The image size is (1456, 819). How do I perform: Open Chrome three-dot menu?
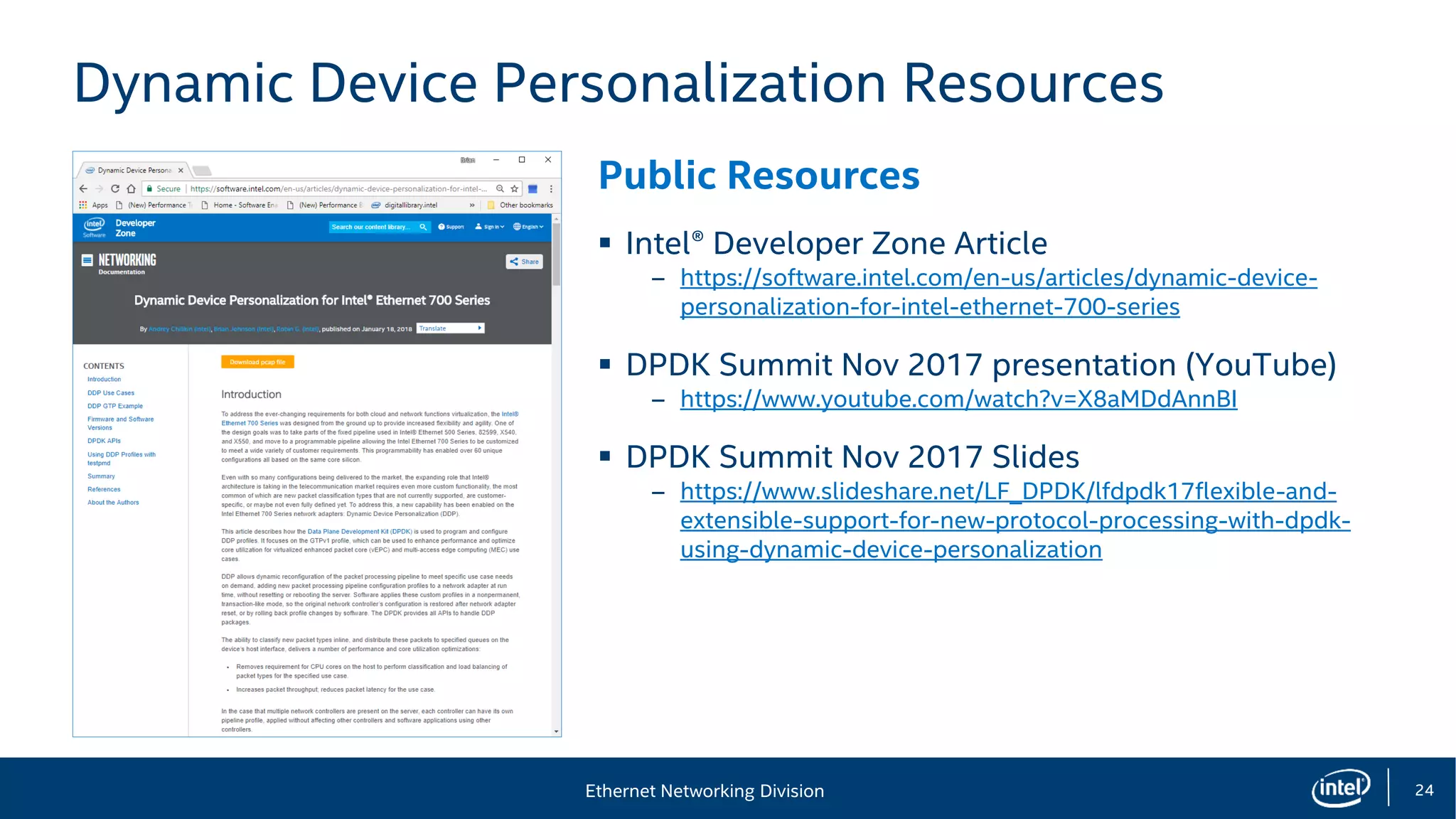coord(551,189)
